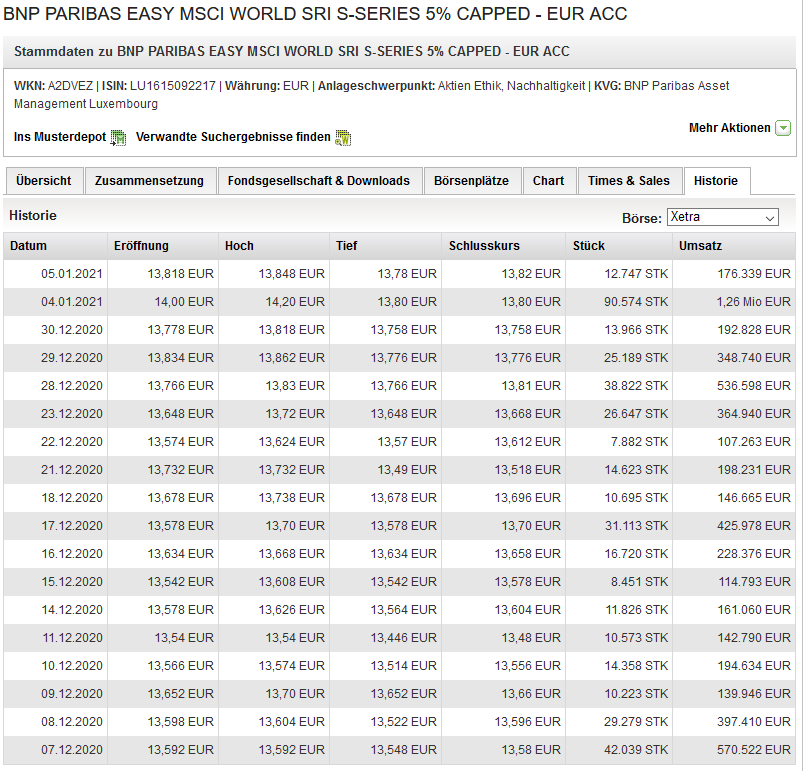Select the date 07.12.2020
This screenshot has width=803, height=771.
72,750
